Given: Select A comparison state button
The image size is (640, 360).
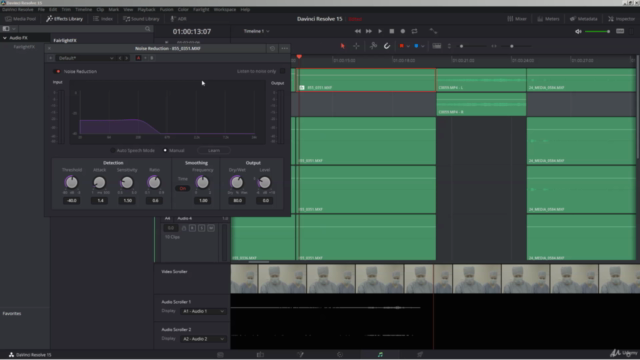Looking at the screenshot, I should 138,58.
